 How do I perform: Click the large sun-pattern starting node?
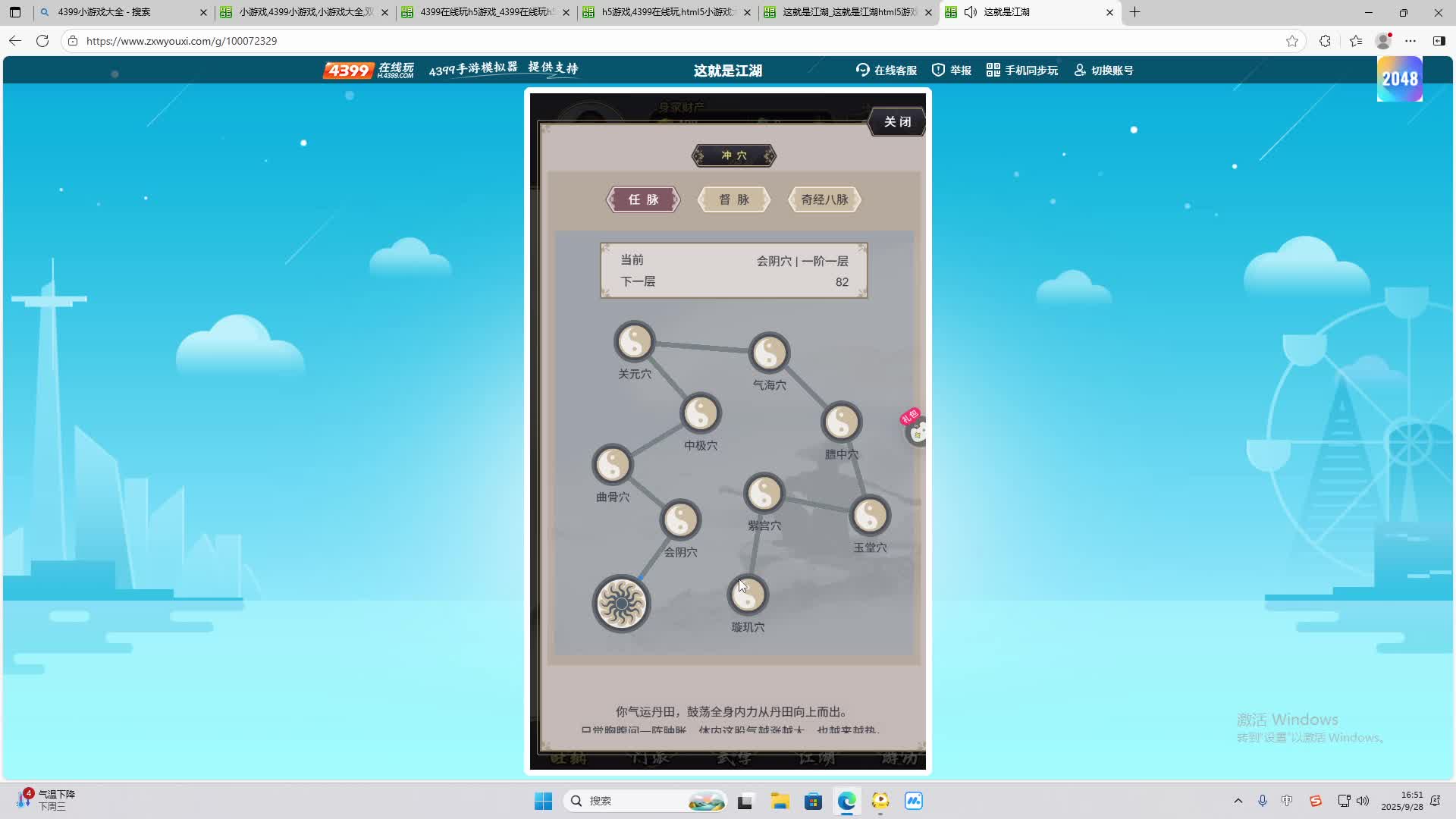[621, 604]
